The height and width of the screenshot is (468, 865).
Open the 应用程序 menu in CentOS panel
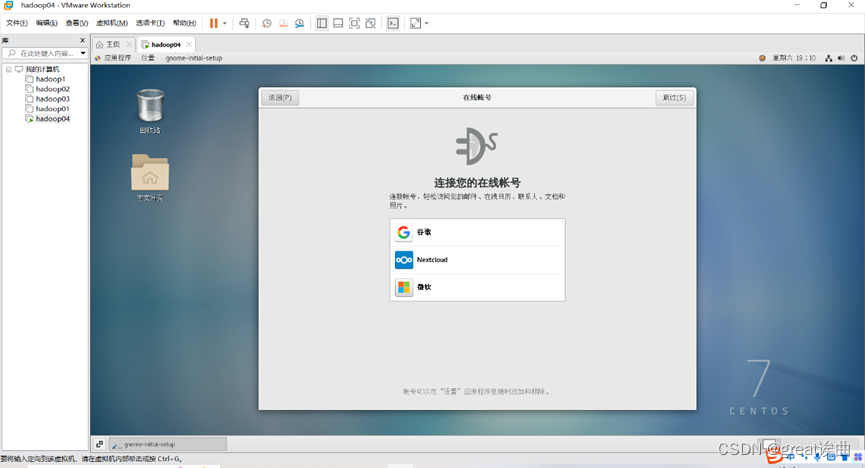[117, 58]
